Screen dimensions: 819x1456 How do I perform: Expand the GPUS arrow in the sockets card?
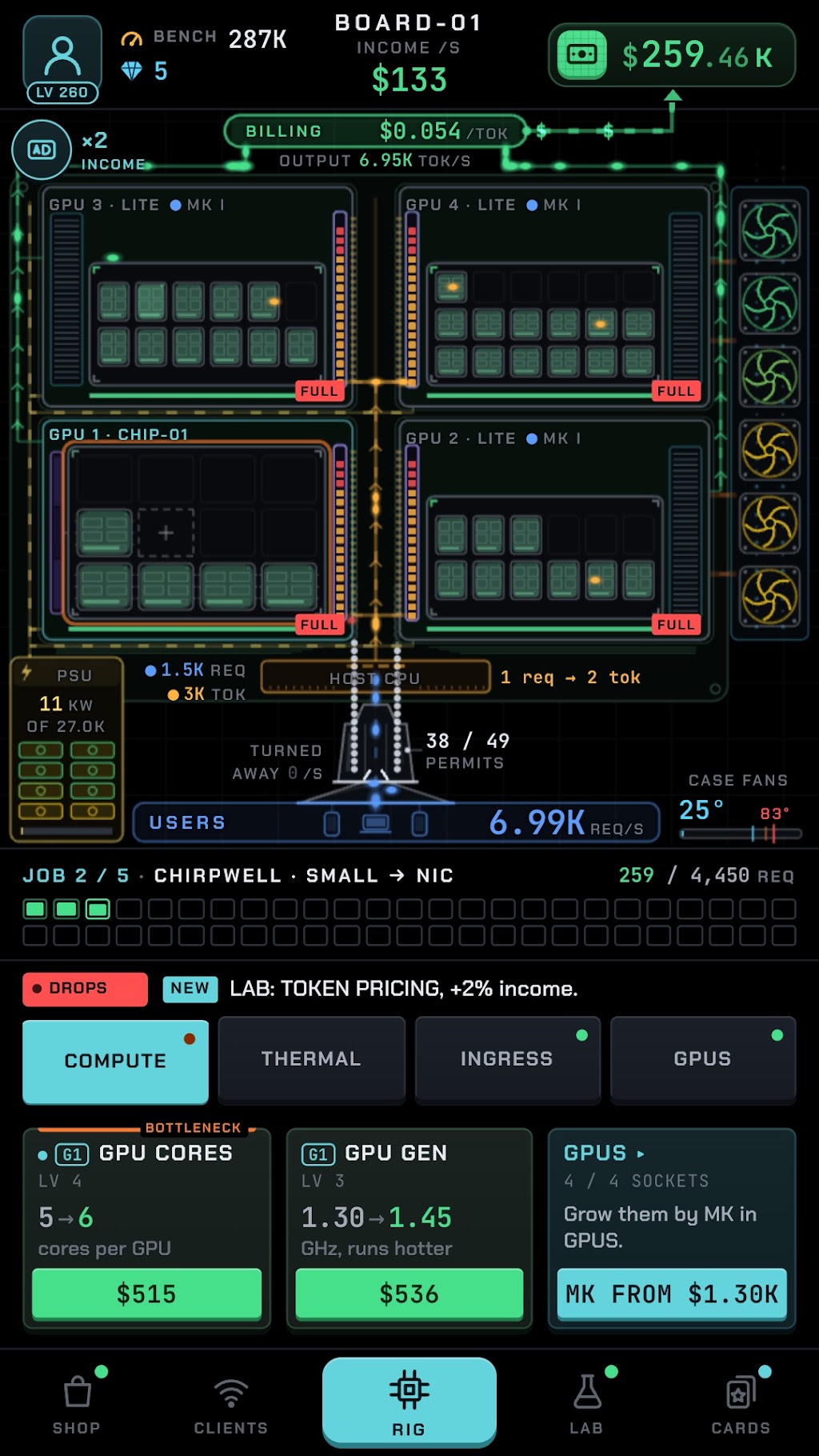click(x=641, y=1154)
